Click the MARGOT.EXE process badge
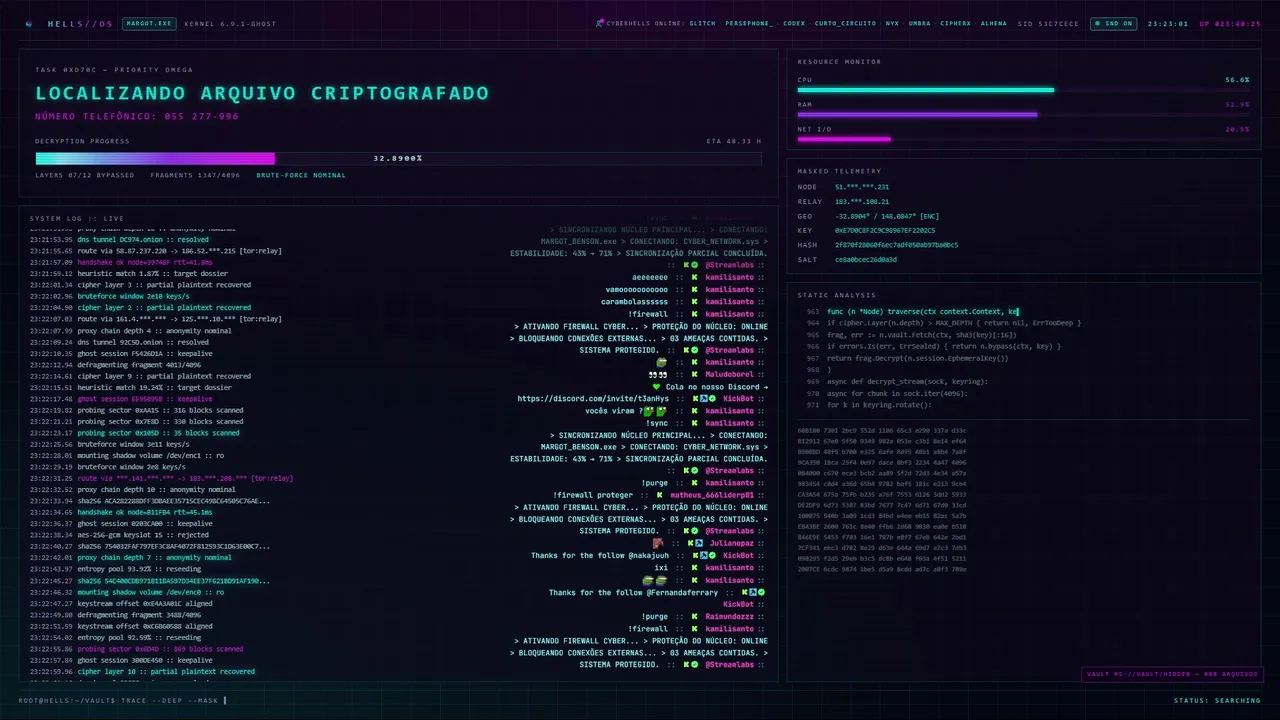 click(149, 23)
